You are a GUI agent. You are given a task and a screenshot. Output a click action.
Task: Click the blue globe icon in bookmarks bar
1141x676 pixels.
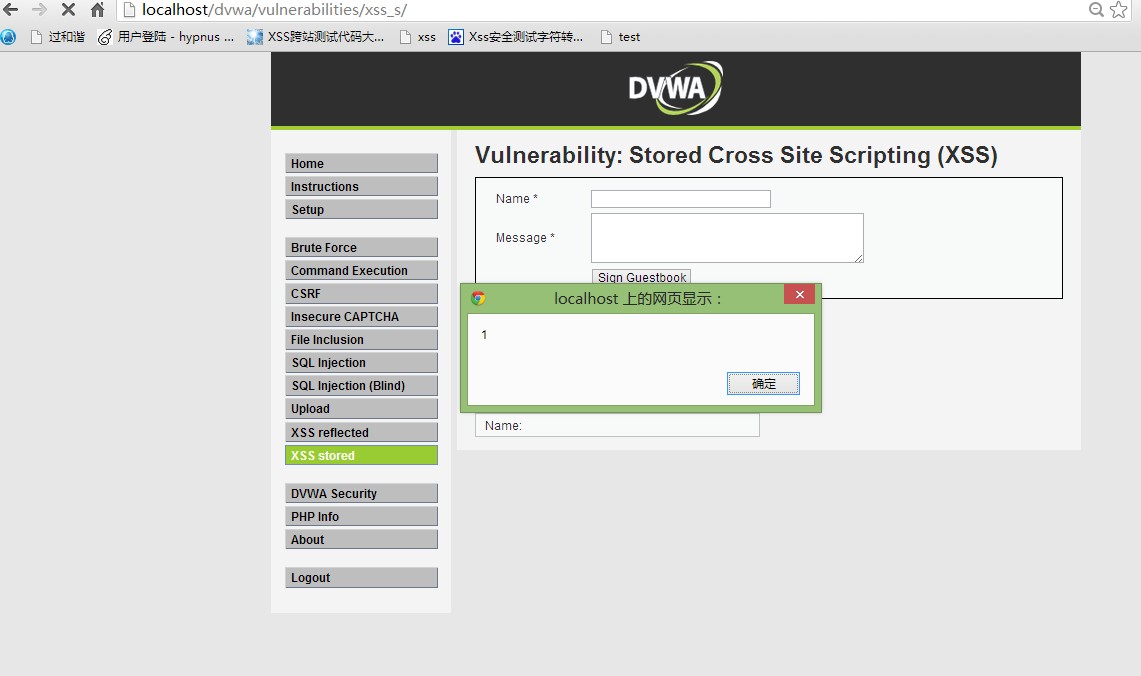pyautogui.click(x=9, y=37)
